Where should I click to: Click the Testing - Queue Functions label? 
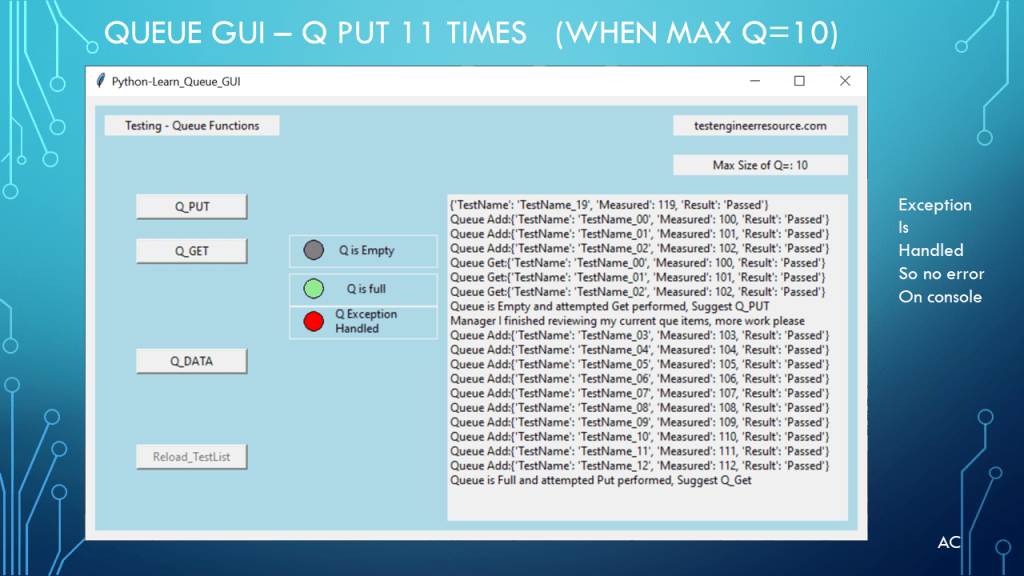click(x=192, y=126)
